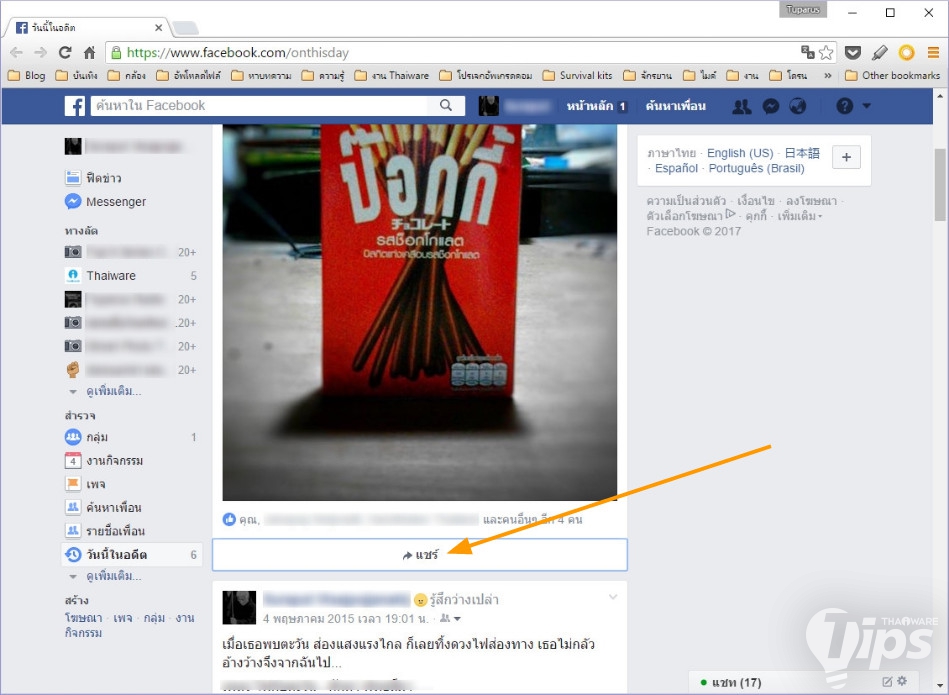Open the likes reaction icon

tap(229, 519)
